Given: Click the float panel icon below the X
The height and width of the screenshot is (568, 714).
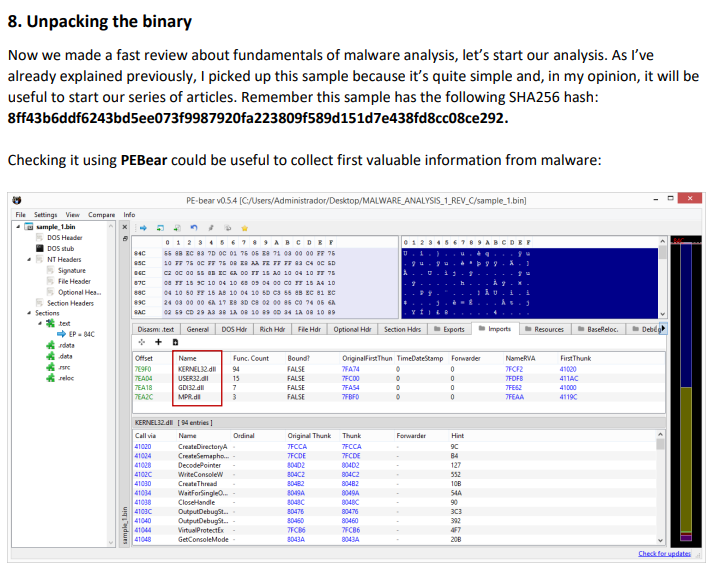Looking at the screenshot, I should tap(125, 238).
